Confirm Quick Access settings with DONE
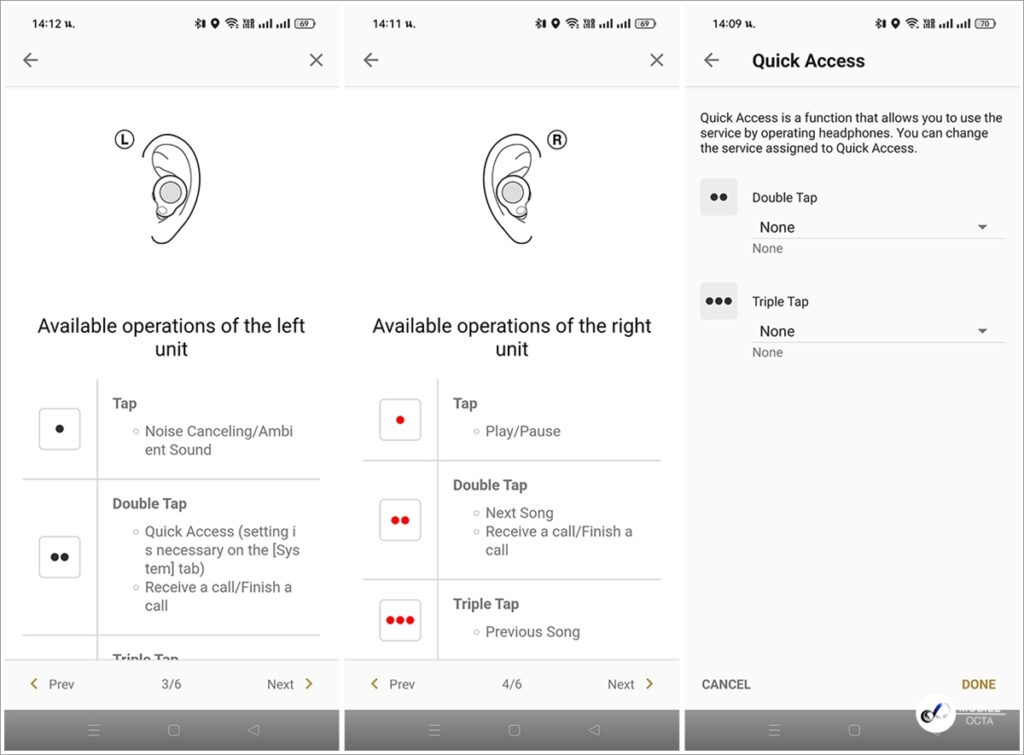This screenshot has width=1024, height=755. coord(978,684)
